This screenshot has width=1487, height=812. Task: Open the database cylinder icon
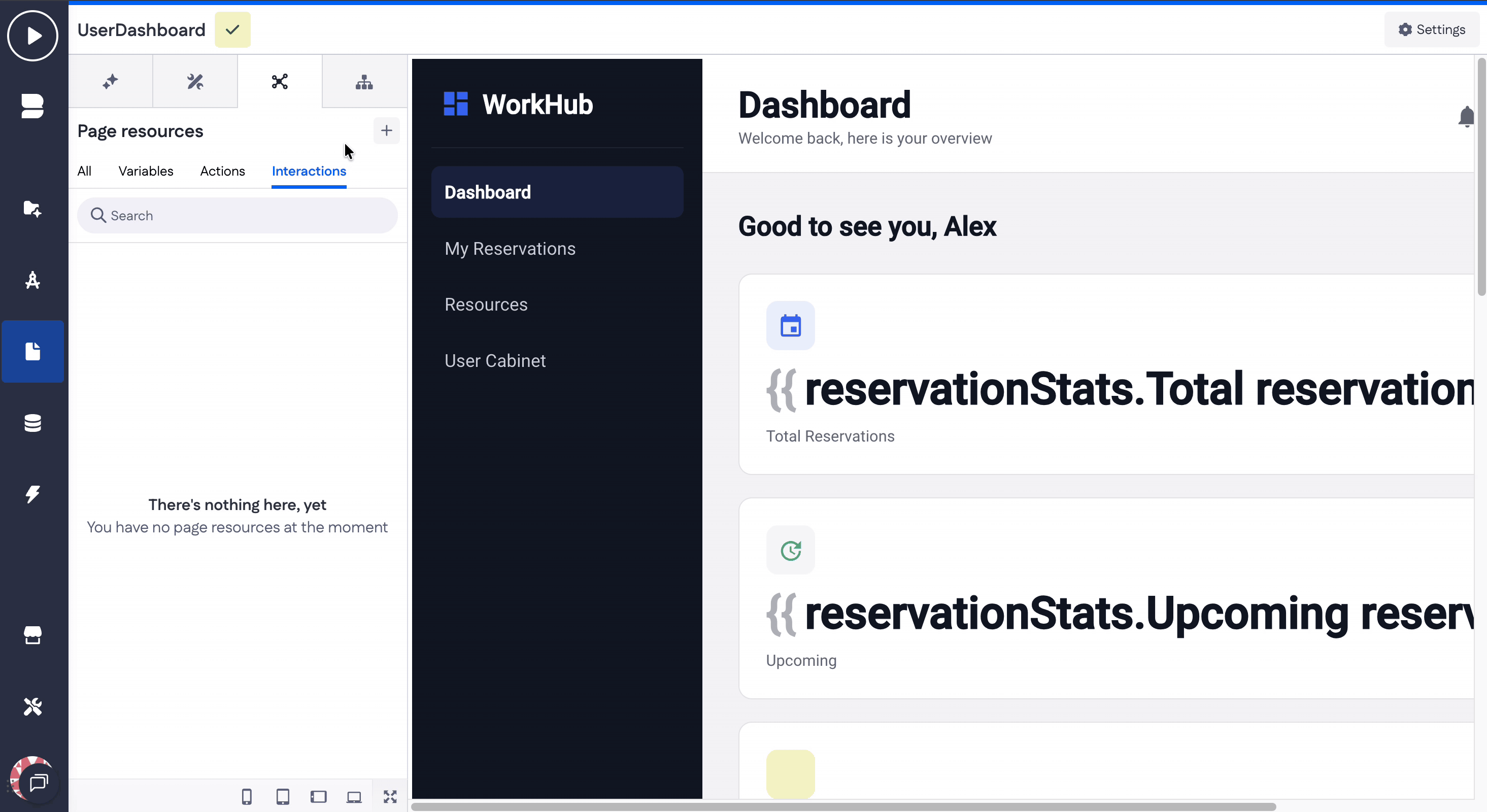coord(33,423)
